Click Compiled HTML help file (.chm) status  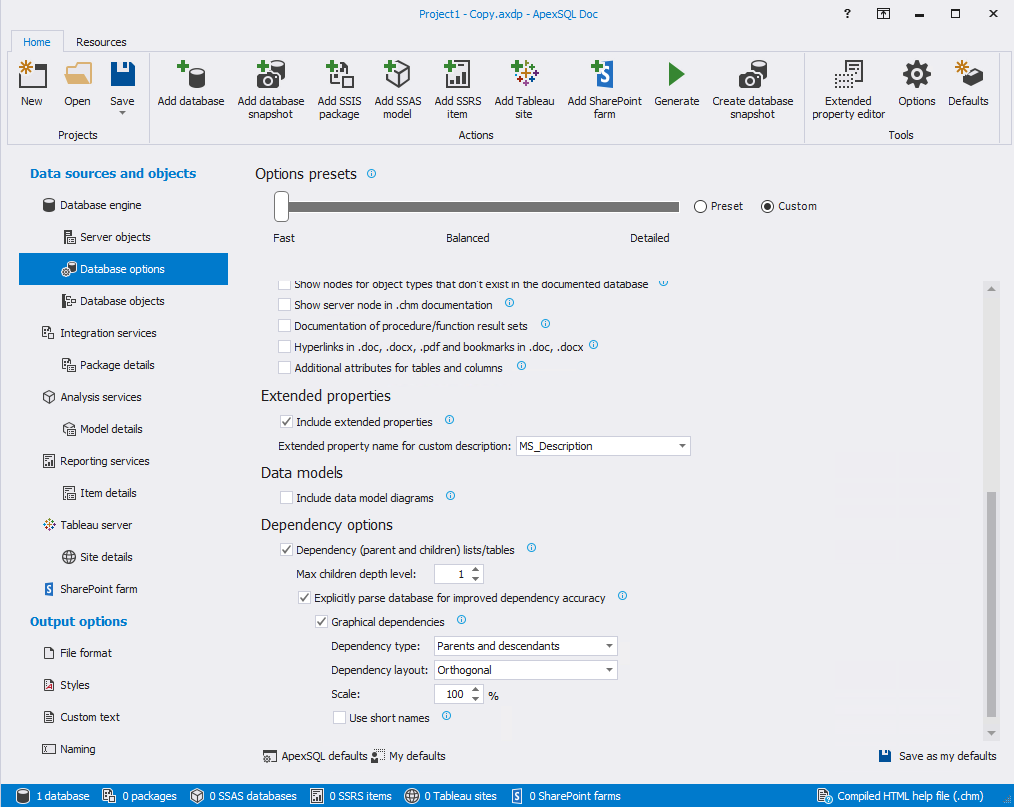click(x=900, y=796)
